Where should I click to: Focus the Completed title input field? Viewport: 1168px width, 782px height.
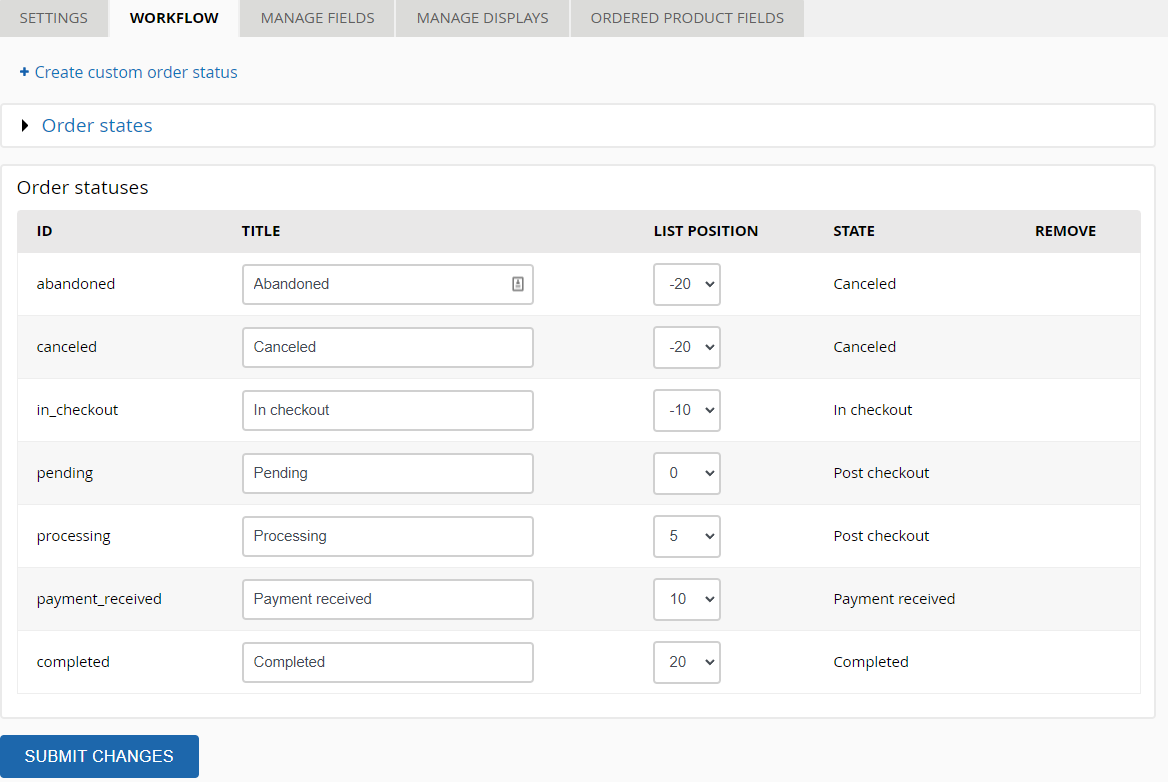click(387, 662)
